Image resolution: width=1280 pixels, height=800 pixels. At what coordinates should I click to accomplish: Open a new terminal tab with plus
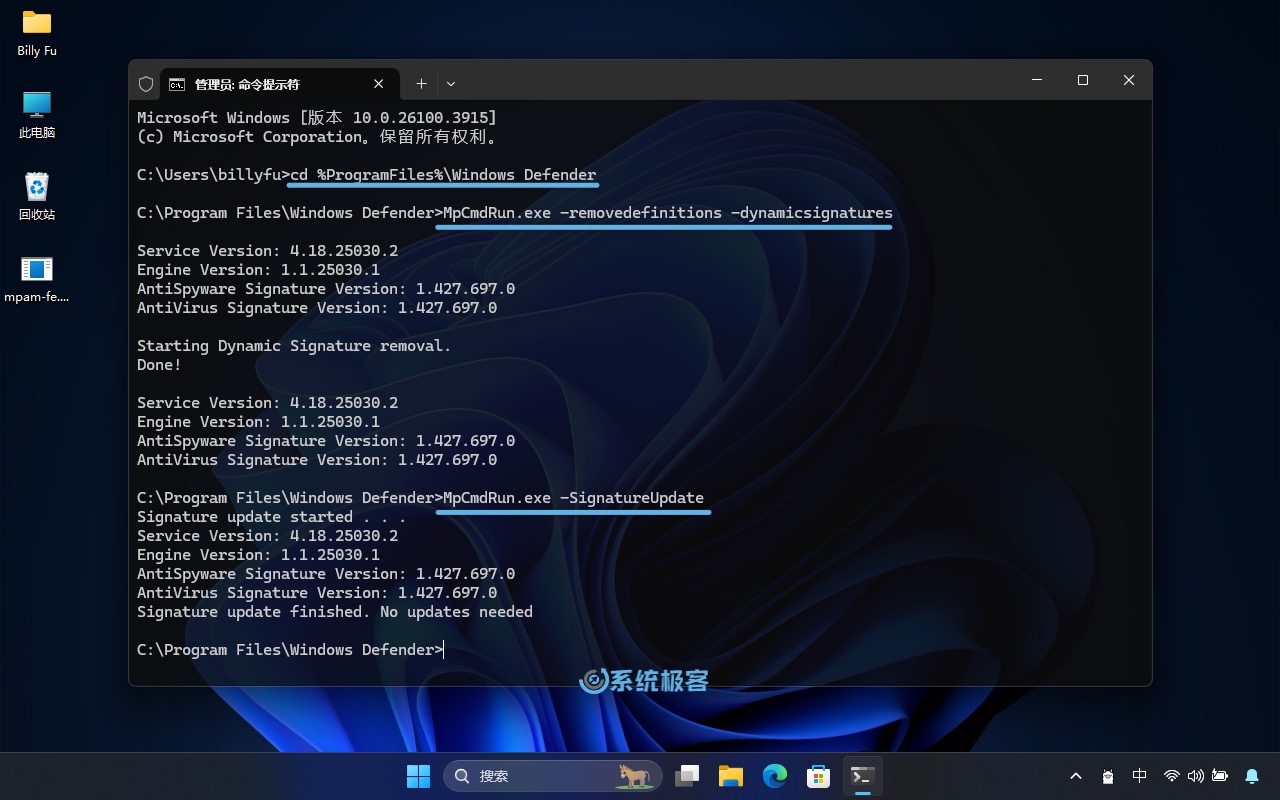tap(421, 84)
